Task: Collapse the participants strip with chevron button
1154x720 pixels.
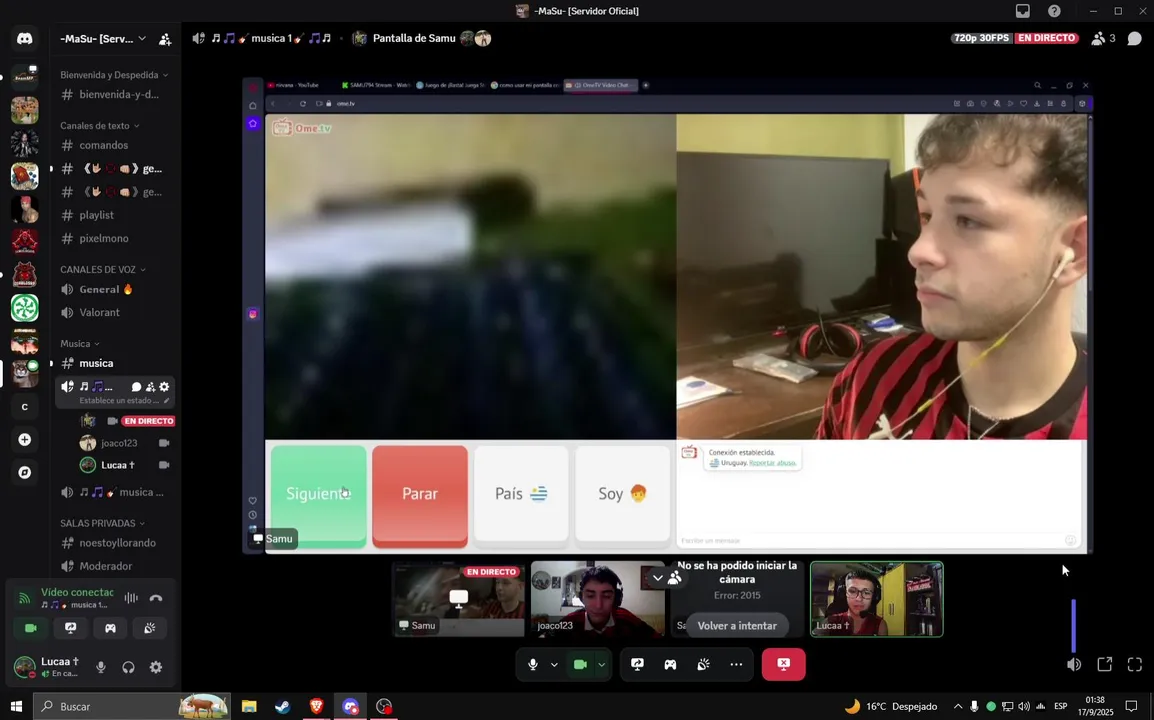Action: click(x=657, y=579)
